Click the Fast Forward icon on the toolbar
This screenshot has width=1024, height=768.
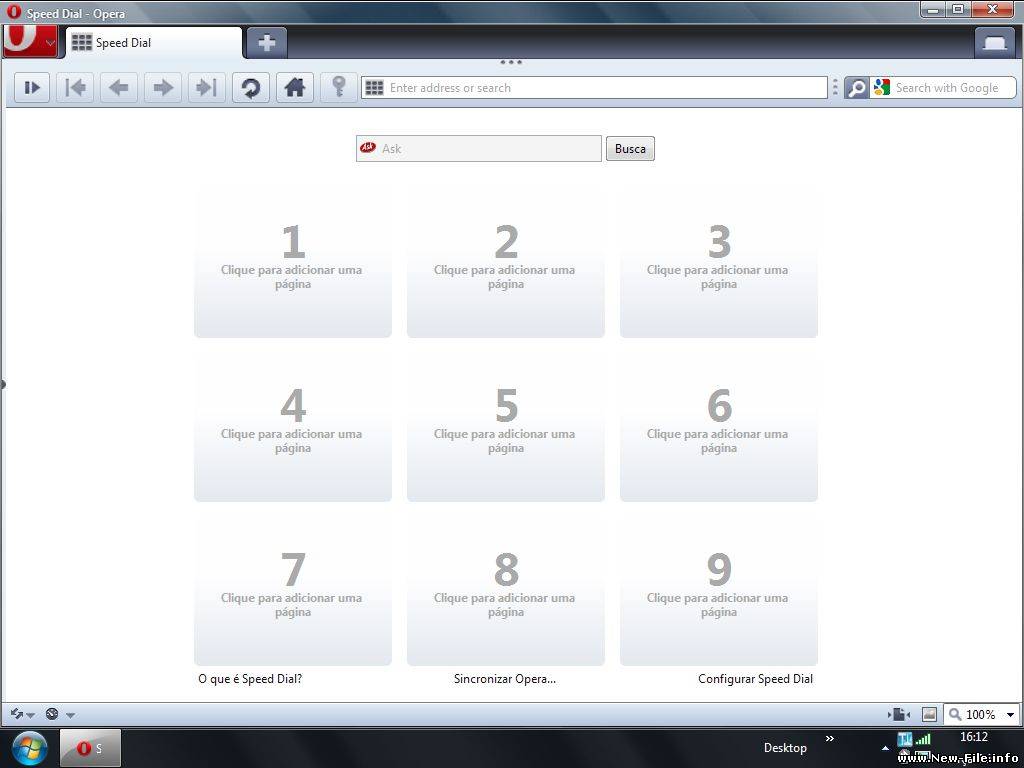(31, 87)
